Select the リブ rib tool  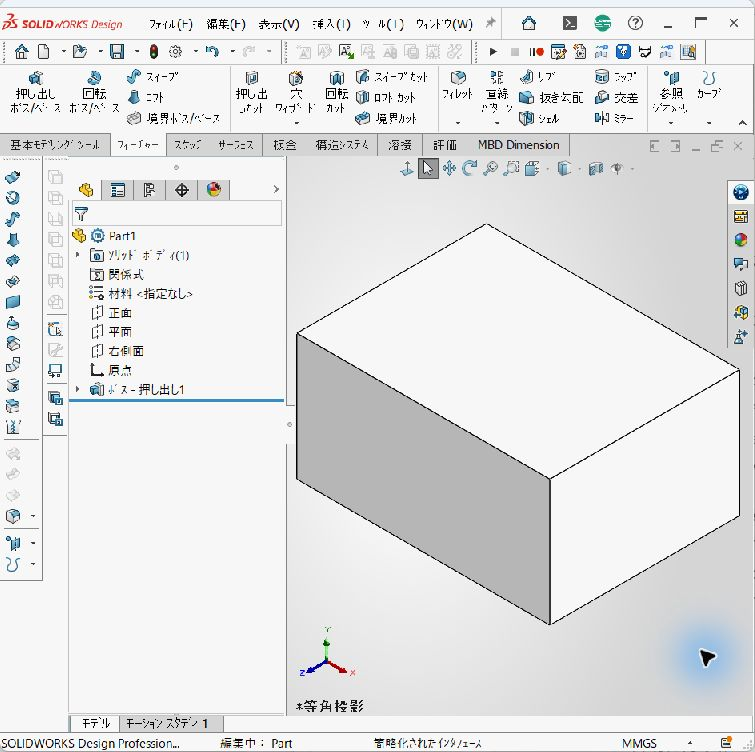(x=537, y=77)
